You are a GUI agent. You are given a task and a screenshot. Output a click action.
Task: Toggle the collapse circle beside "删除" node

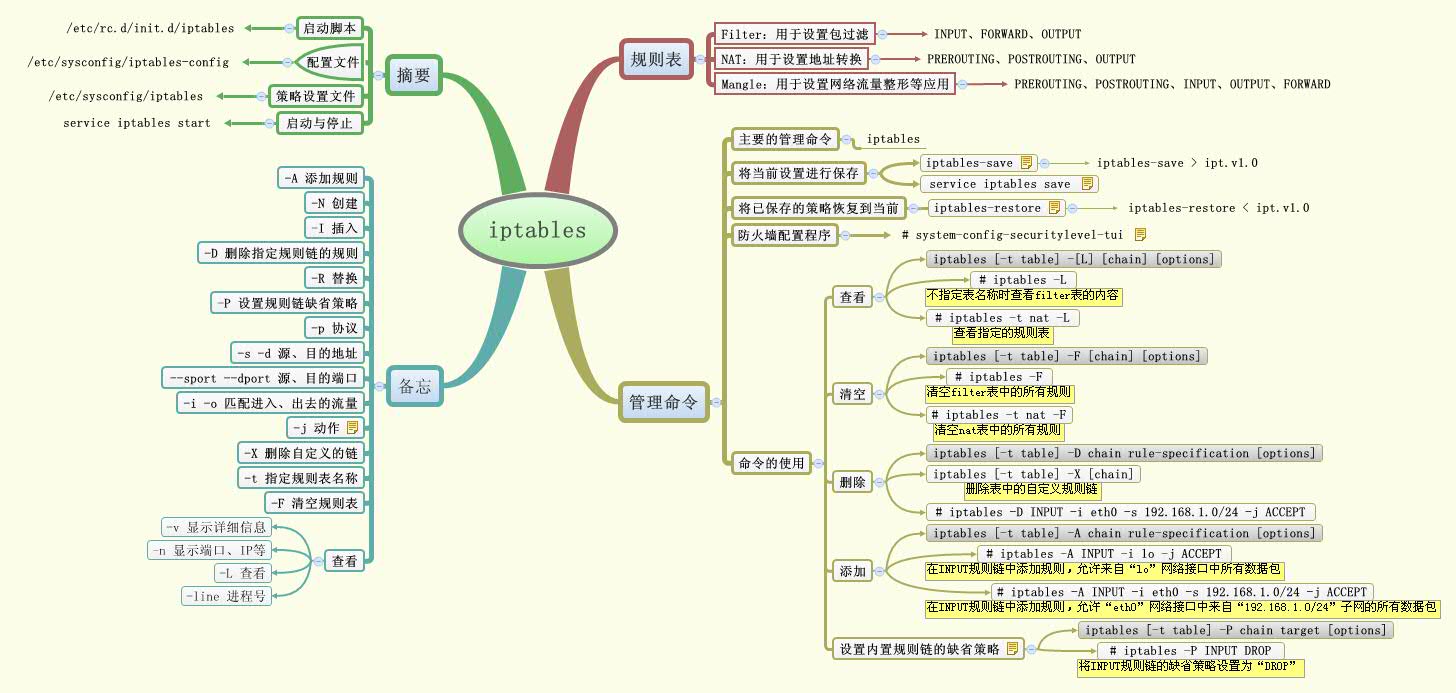pyautogui.click(x=880, y=480)
